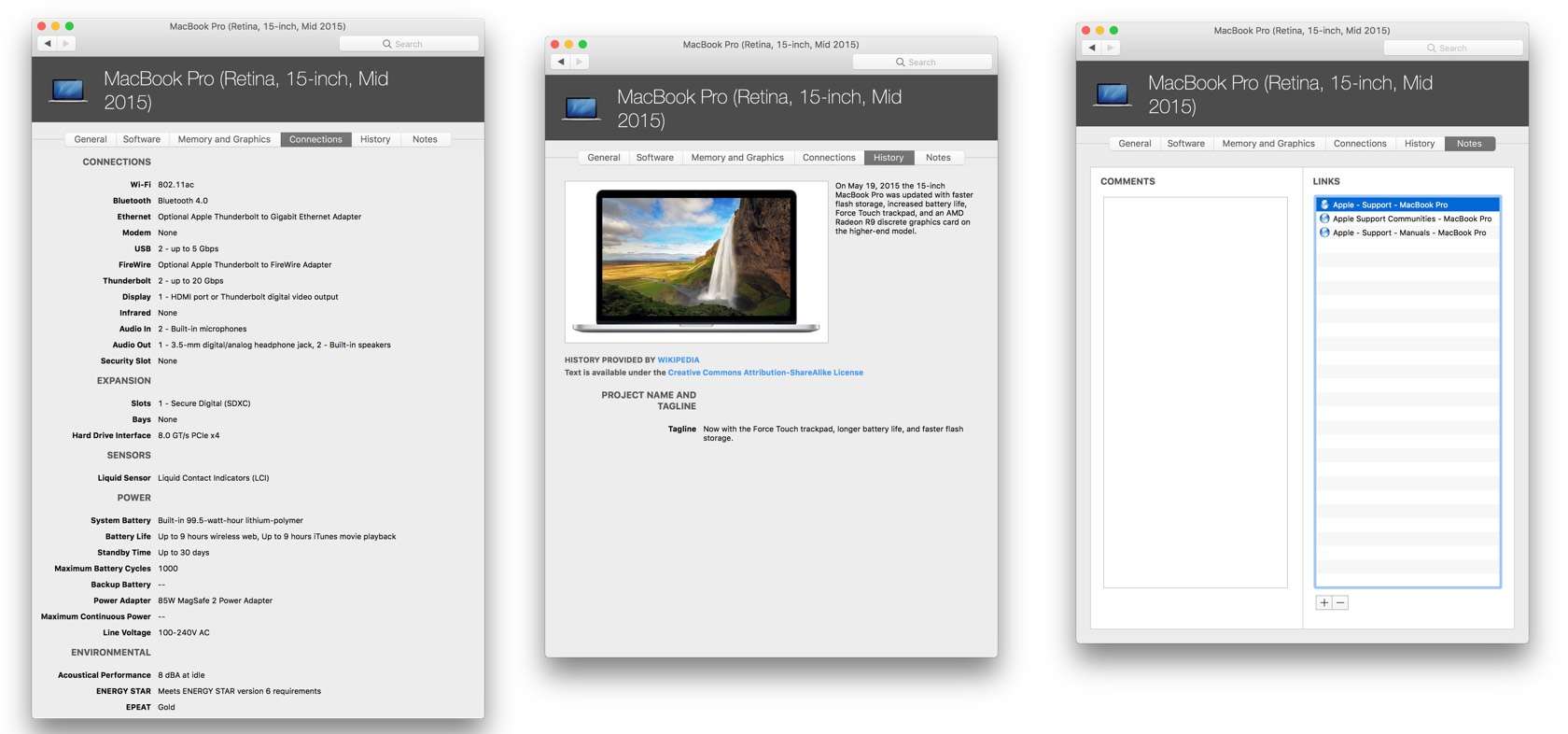Image resolution: width=1568 pixels, height=734 pixels.
Task: Select the Battery Life value text
Action: pos(277,537)
